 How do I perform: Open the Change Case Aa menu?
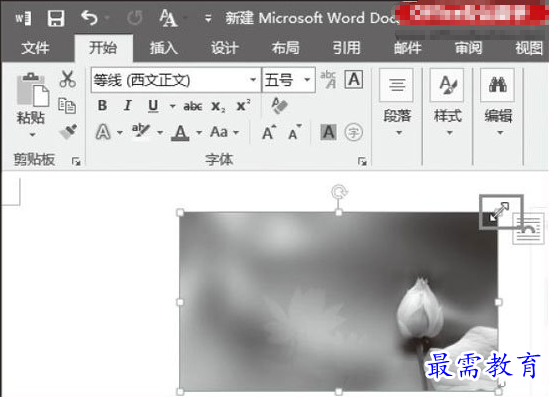coord(224,132)
